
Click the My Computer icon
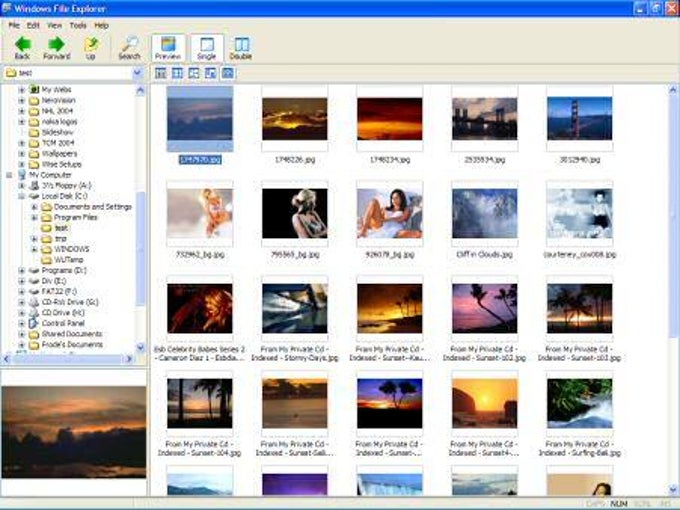click(x=22, y=175)
